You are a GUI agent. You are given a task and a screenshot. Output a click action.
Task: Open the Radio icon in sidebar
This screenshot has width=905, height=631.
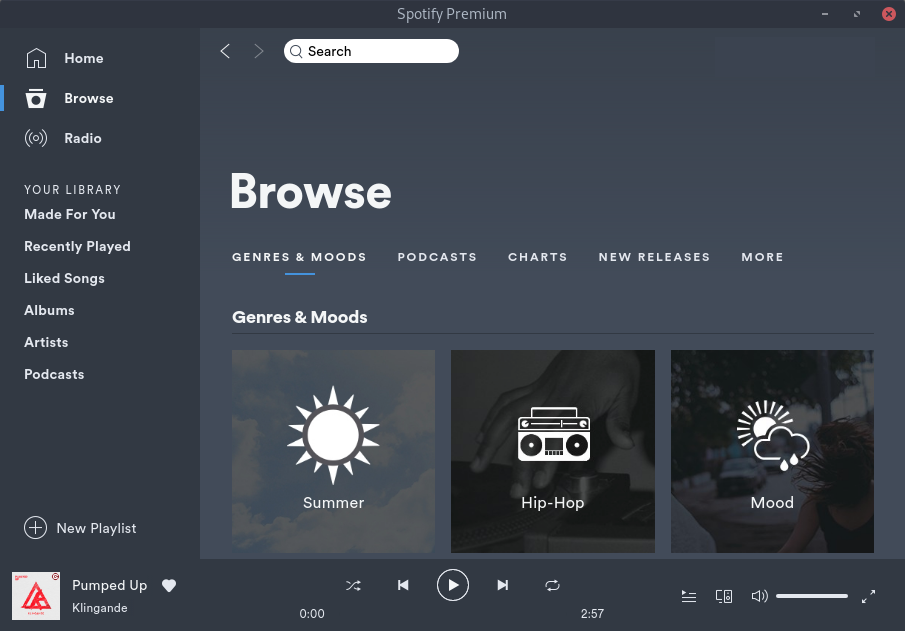pos(36,138)
